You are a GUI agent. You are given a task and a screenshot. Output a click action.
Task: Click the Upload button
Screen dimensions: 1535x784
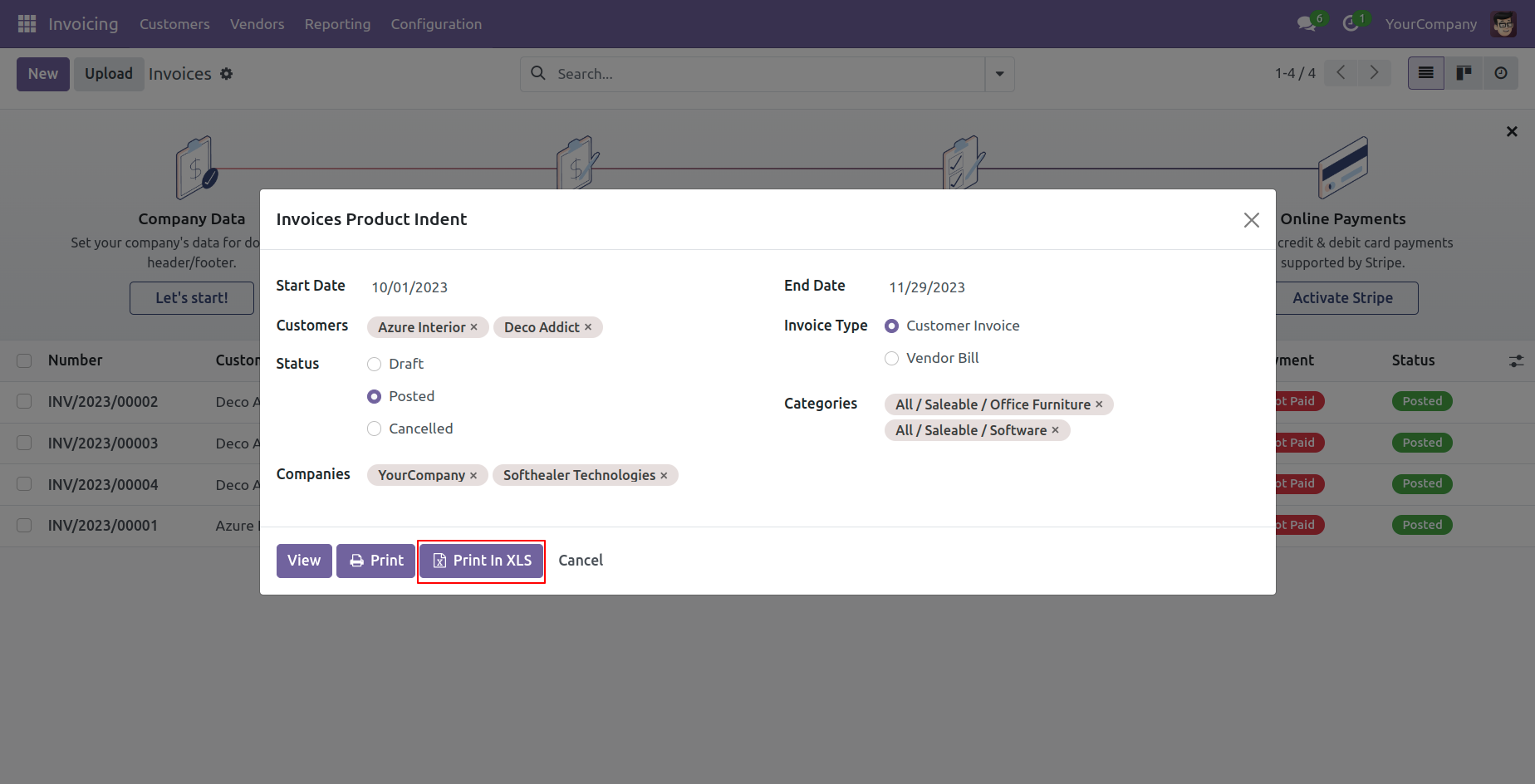[109, 74]
